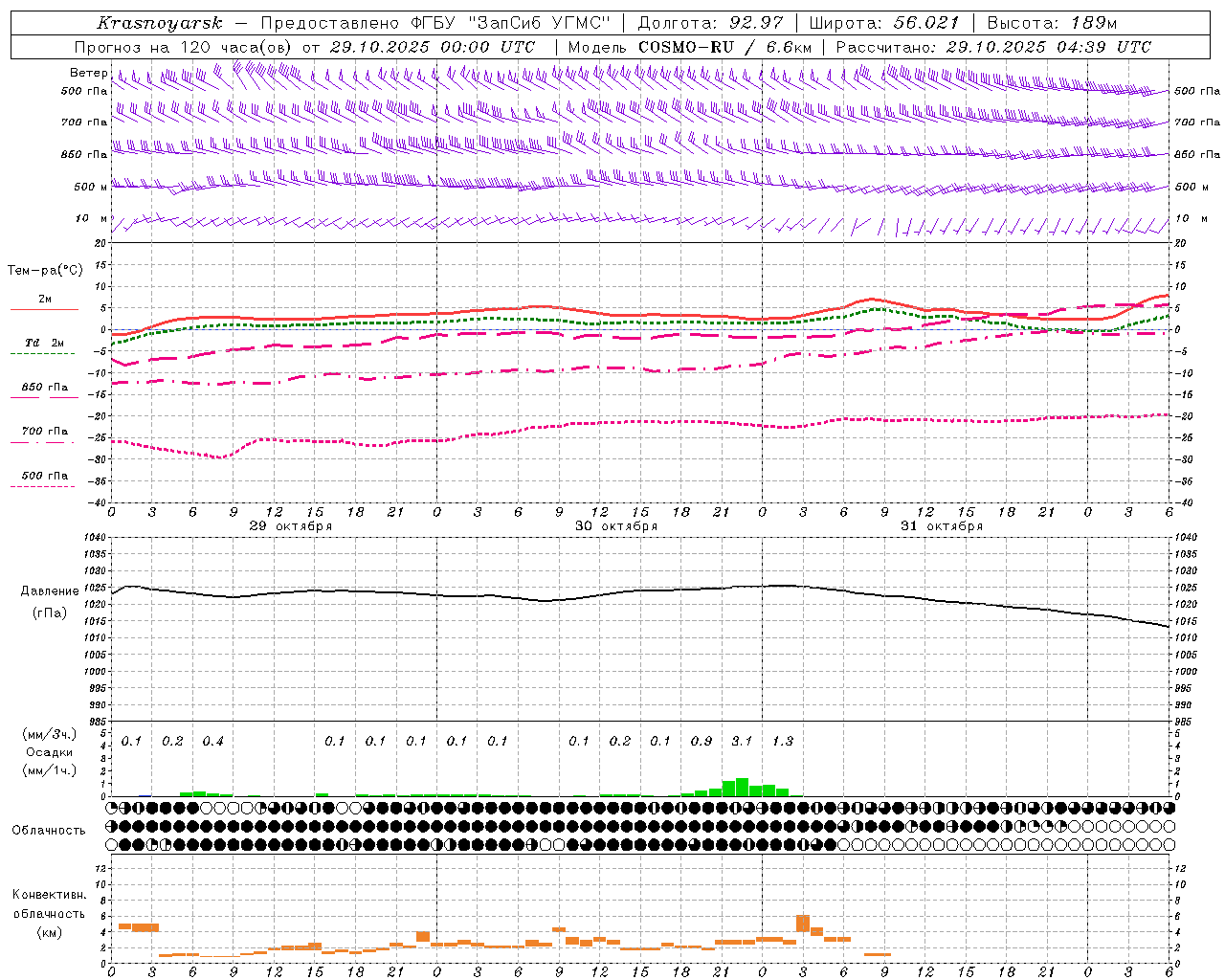Select the '0.9' precipitation total value
This screenshot has height=980, width=1225.
click(702, 741)
